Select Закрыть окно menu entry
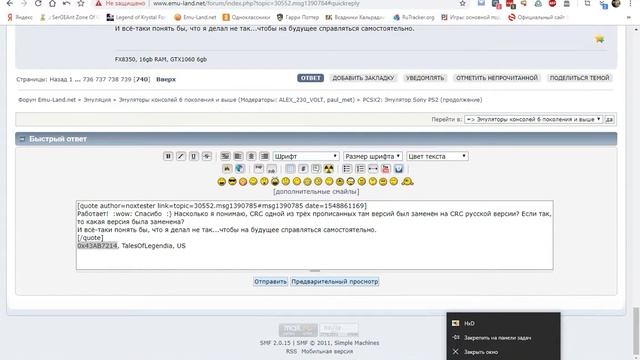The height and width of the screenshot is (360, 640). point(503,352)
